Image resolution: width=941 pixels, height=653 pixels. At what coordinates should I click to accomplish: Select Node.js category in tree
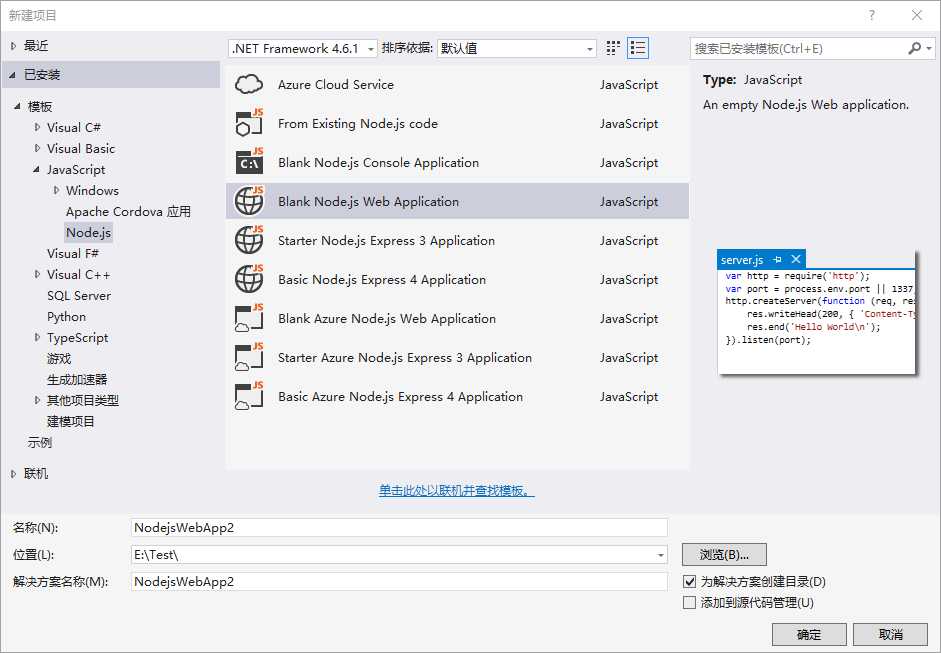(x=88, y=232)
